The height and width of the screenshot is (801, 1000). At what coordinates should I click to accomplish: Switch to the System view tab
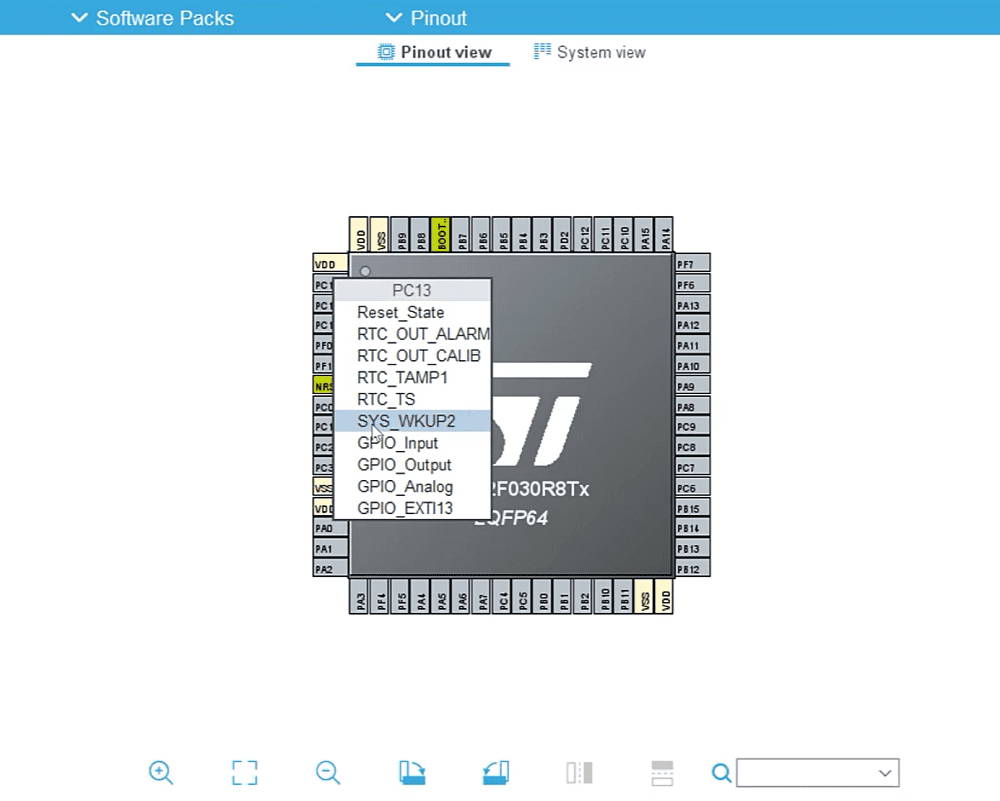[589, 52]
